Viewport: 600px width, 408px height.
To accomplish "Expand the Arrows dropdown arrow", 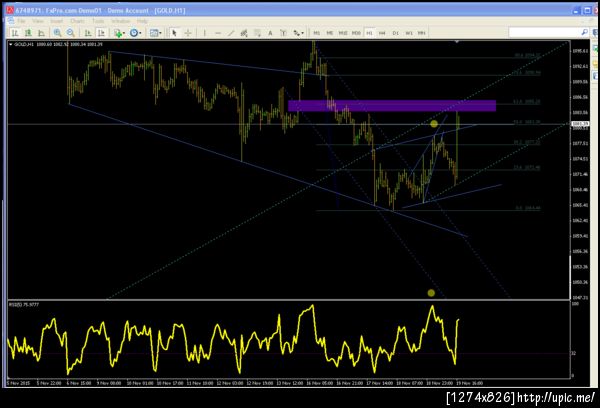I will [x=303, y=33].
